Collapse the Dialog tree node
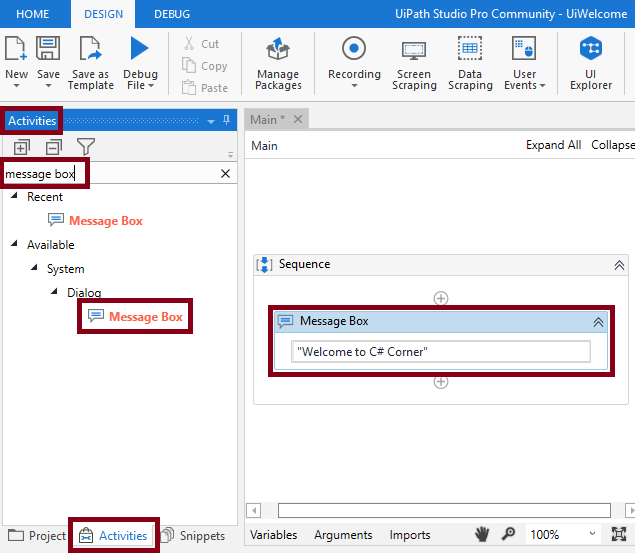Screen dimensions: 635x553 point(54,291)
